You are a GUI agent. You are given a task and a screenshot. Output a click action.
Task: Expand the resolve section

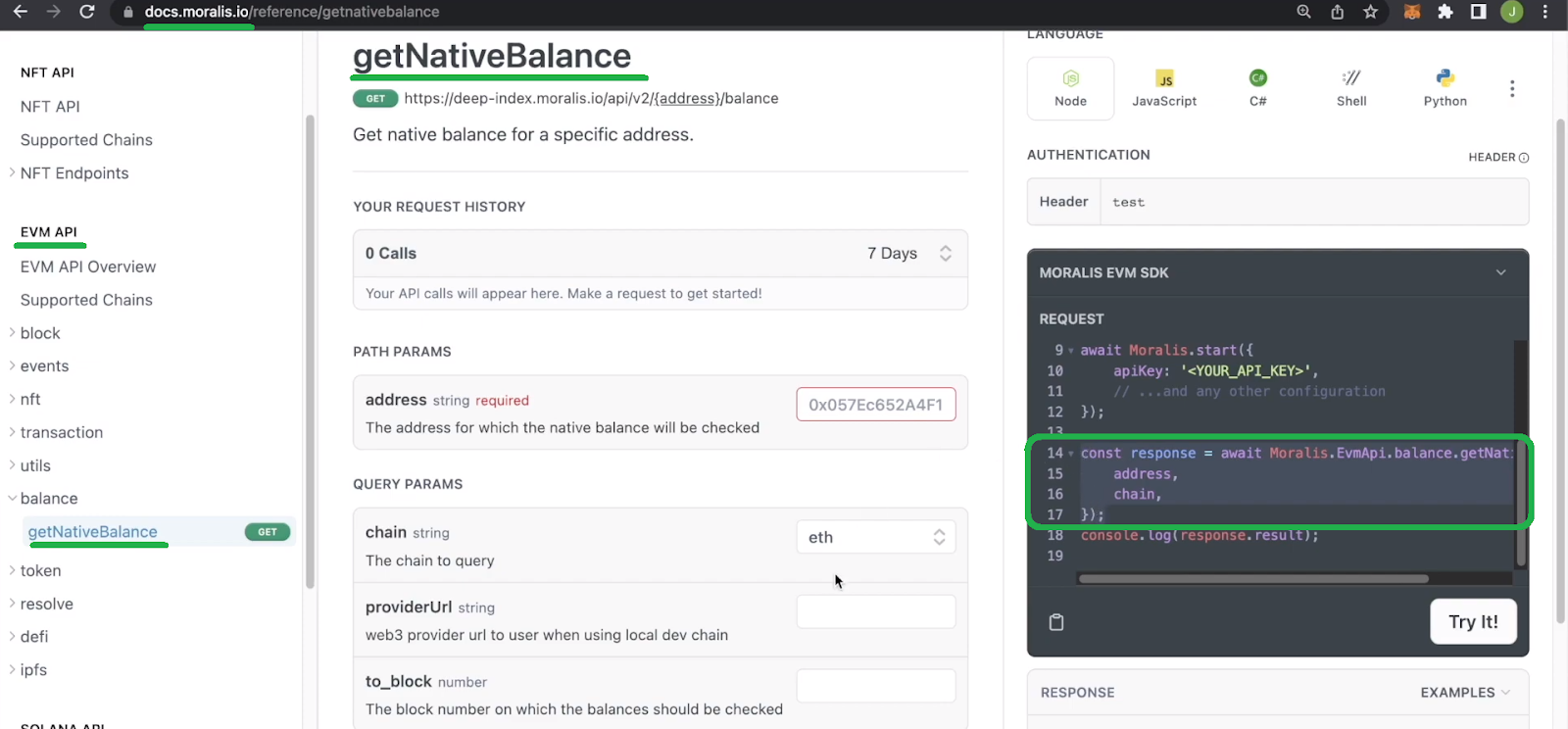click(x=12, y=604)
